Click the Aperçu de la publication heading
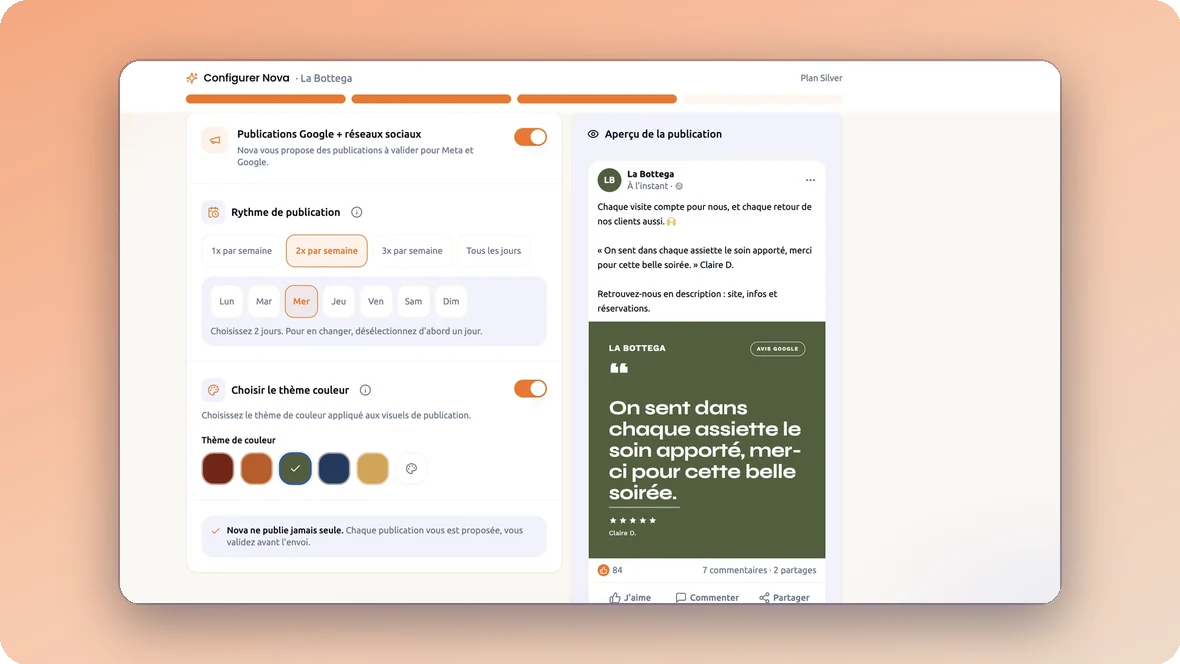Screen dimensions: 1180x664 (x=663, y=134)
